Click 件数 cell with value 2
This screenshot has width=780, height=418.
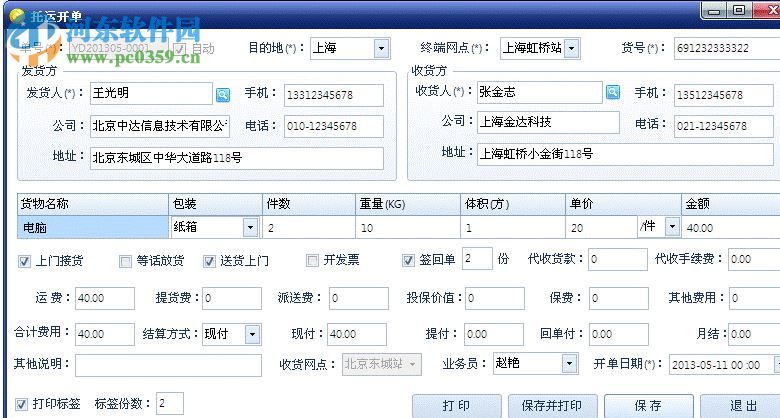coord(309,228)
